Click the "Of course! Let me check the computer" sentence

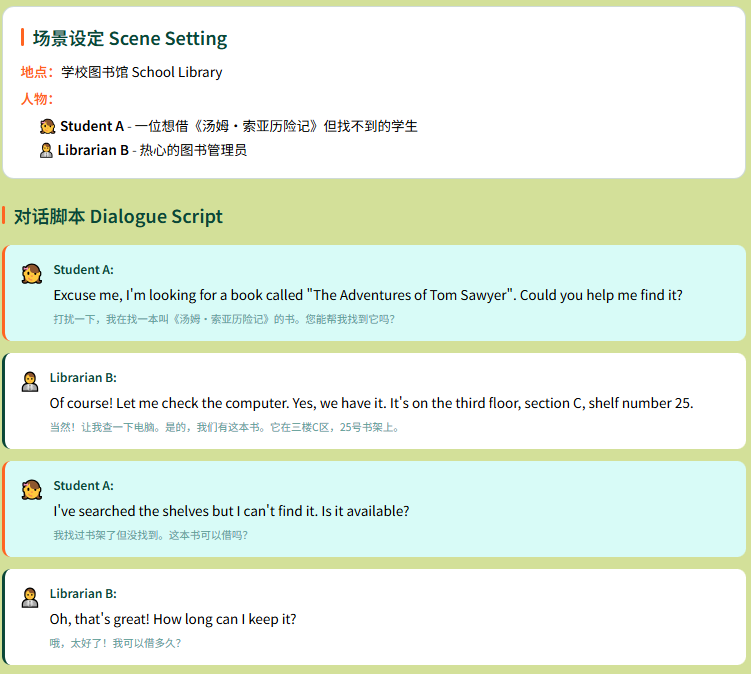click(371, 403)
